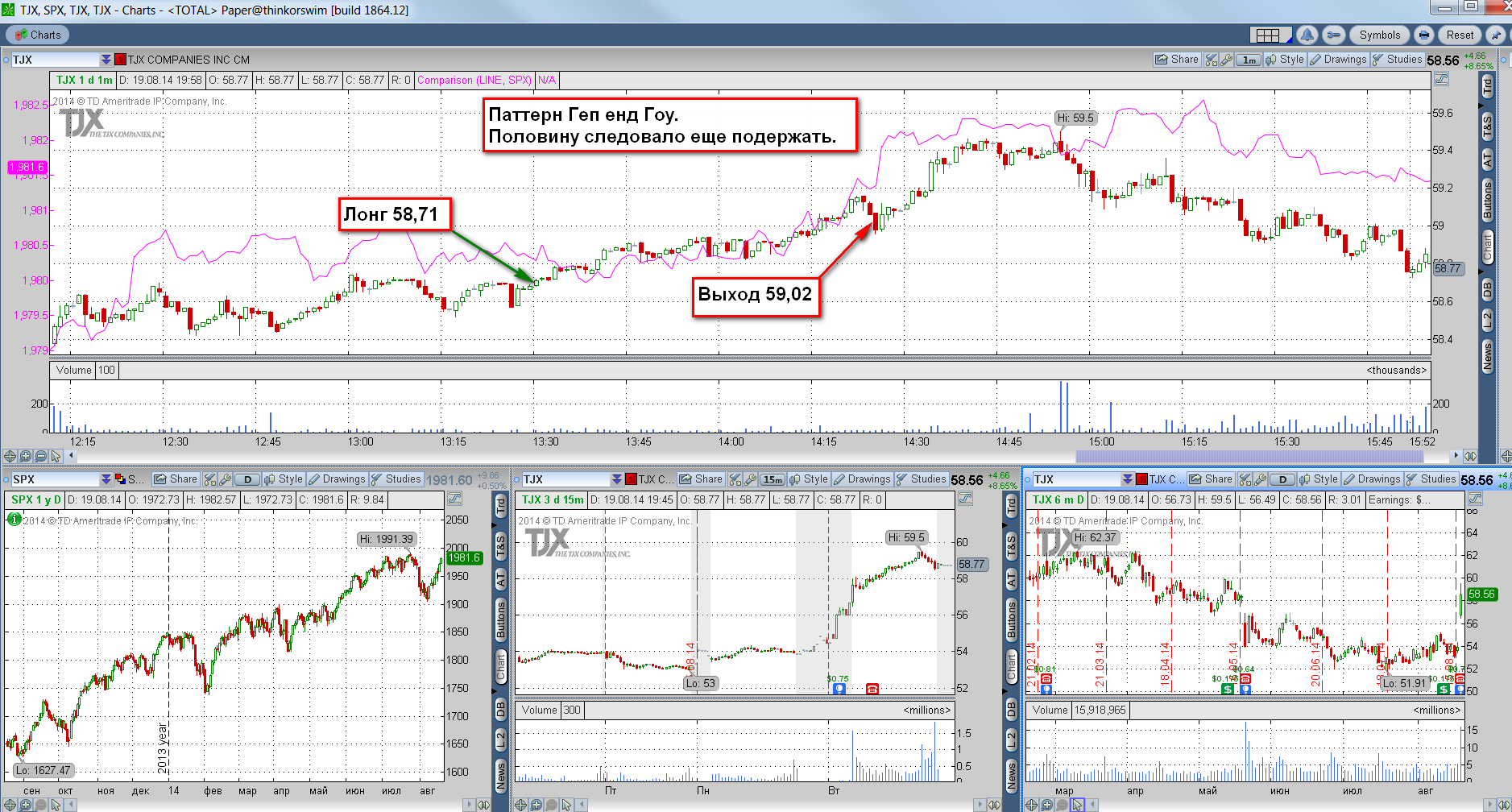Open Style menu on TJX 15m chart

pyautogui.click(x=809, y=479)
